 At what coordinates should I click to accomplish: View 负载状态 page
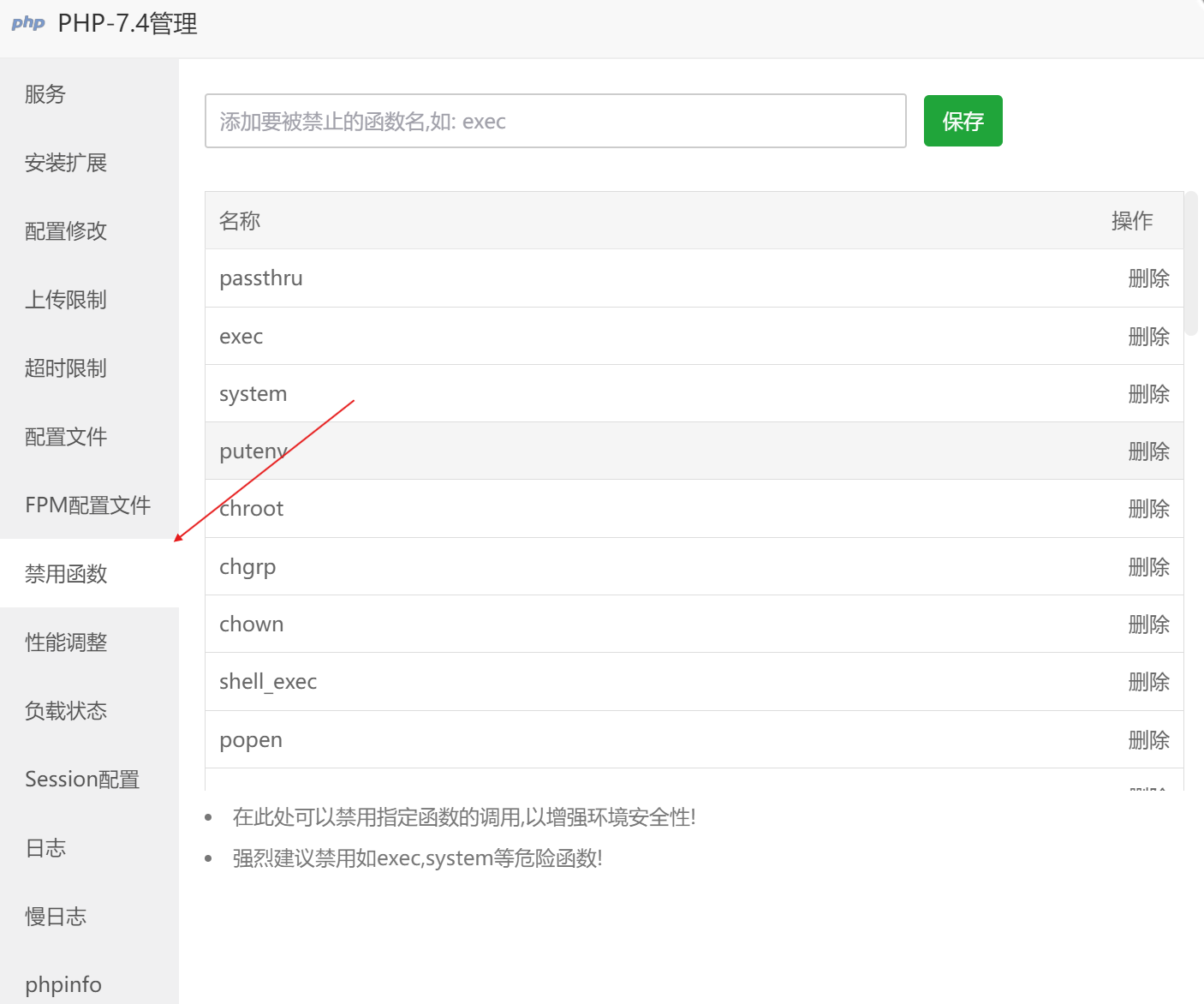66,711
